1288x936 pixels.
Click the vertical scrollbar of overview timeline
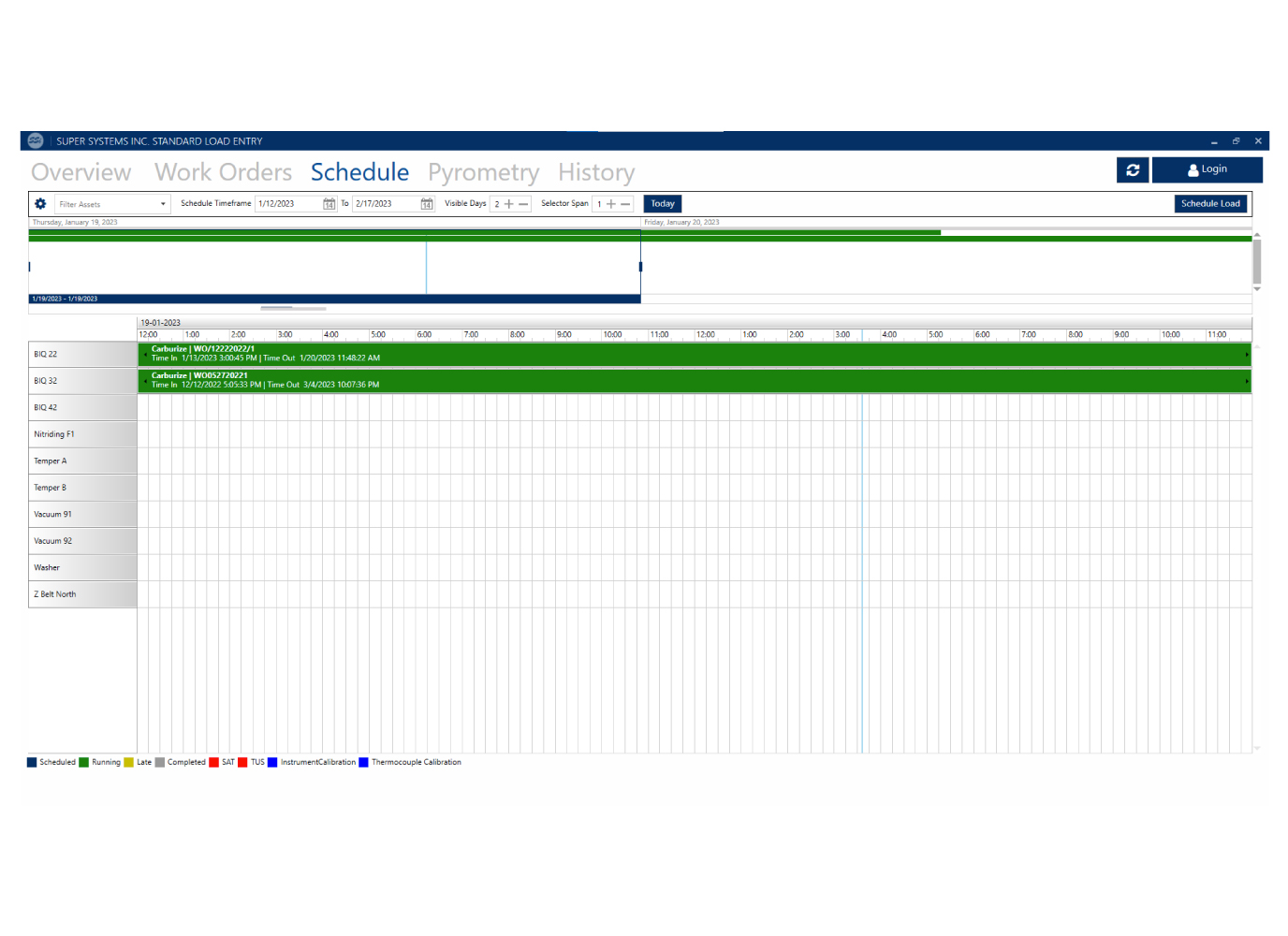click(1256, 262)
